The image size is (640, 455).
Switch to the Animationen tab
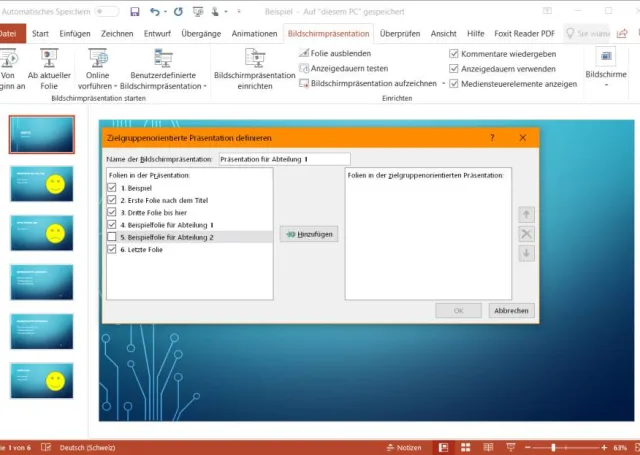coord(254,33)
